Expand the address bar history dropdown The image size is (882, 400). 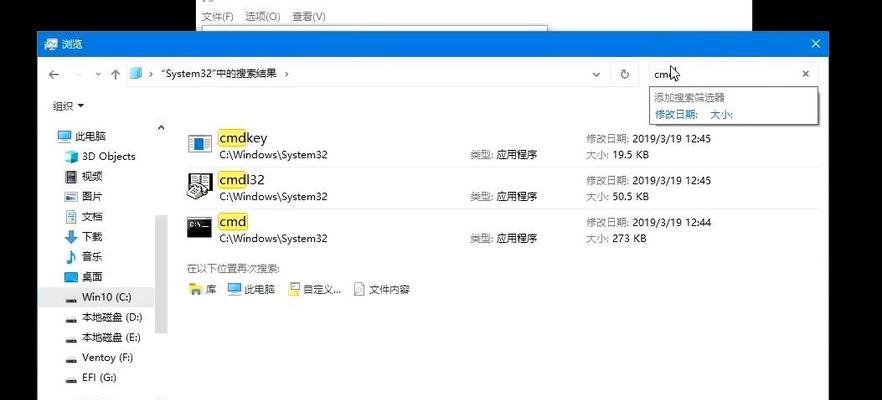(596, 74)
